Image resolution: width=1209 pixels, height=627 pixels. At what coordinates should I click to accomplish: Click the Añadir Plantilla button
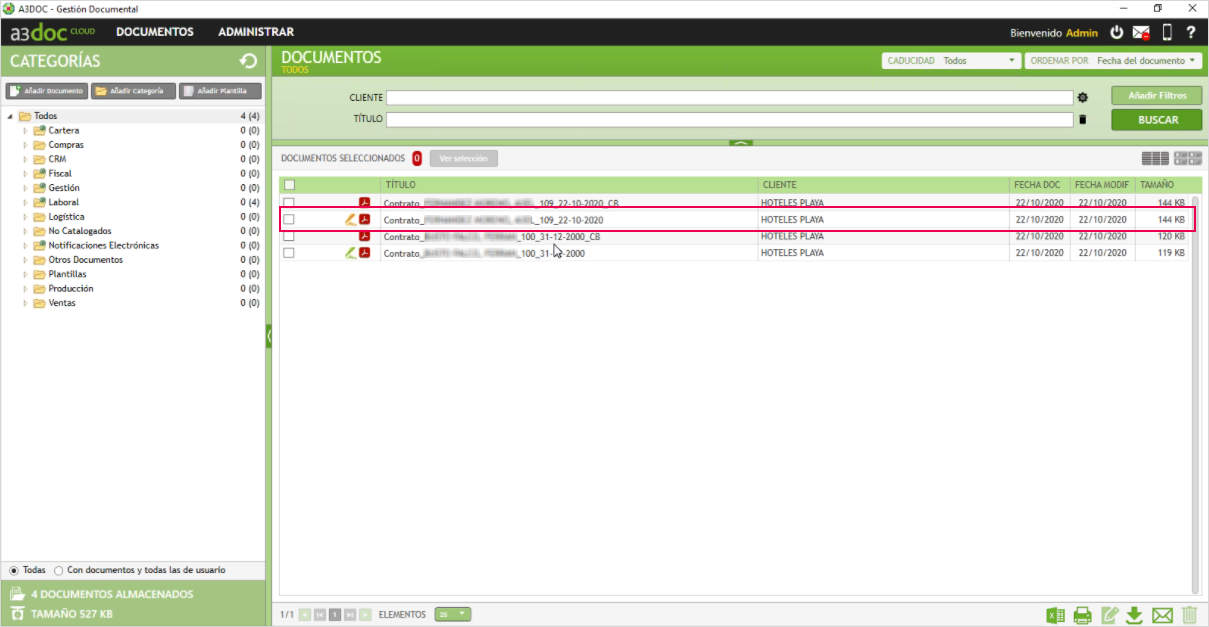220,91
